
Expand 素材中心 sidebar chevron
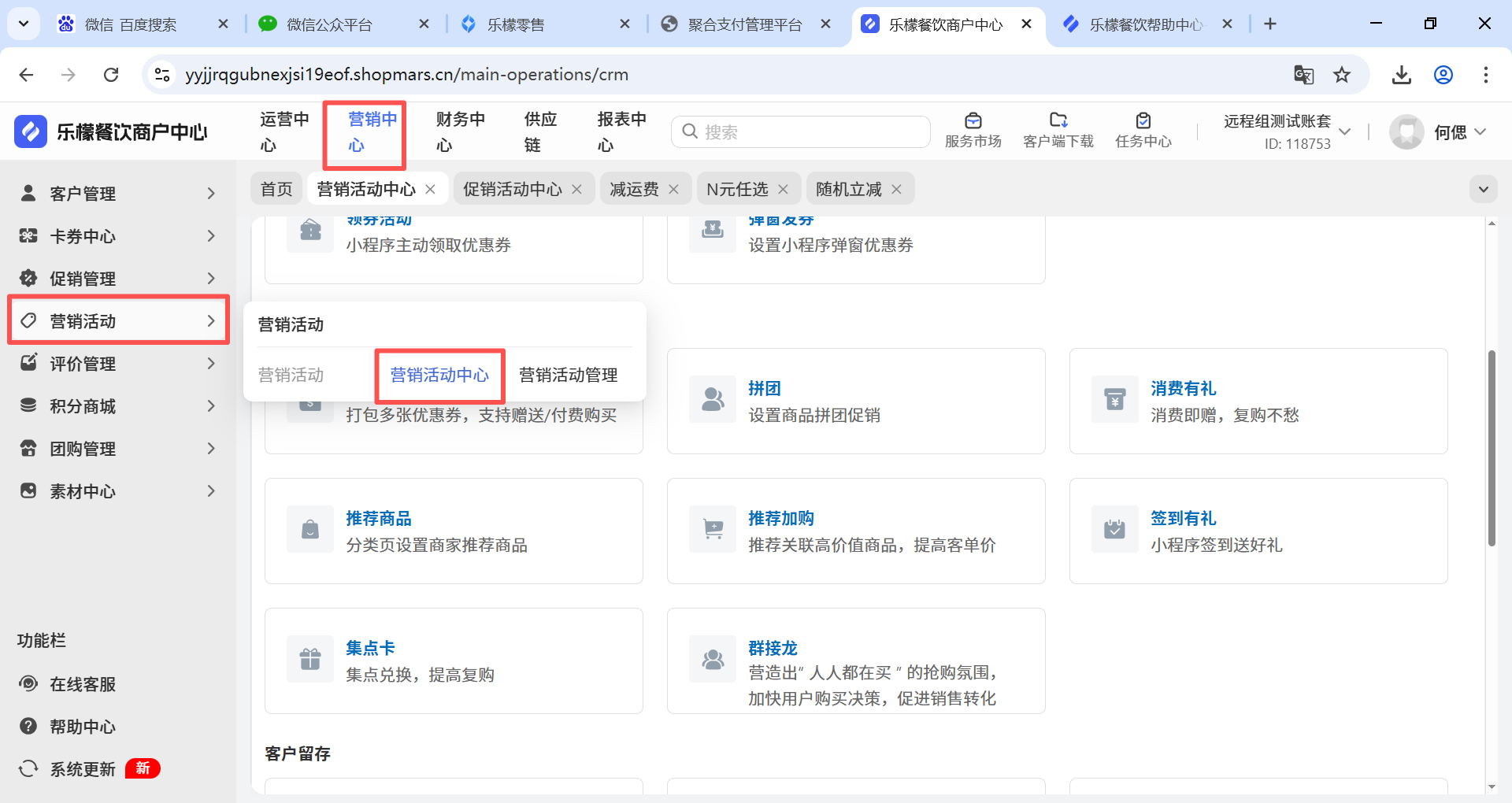coord(211,490)
